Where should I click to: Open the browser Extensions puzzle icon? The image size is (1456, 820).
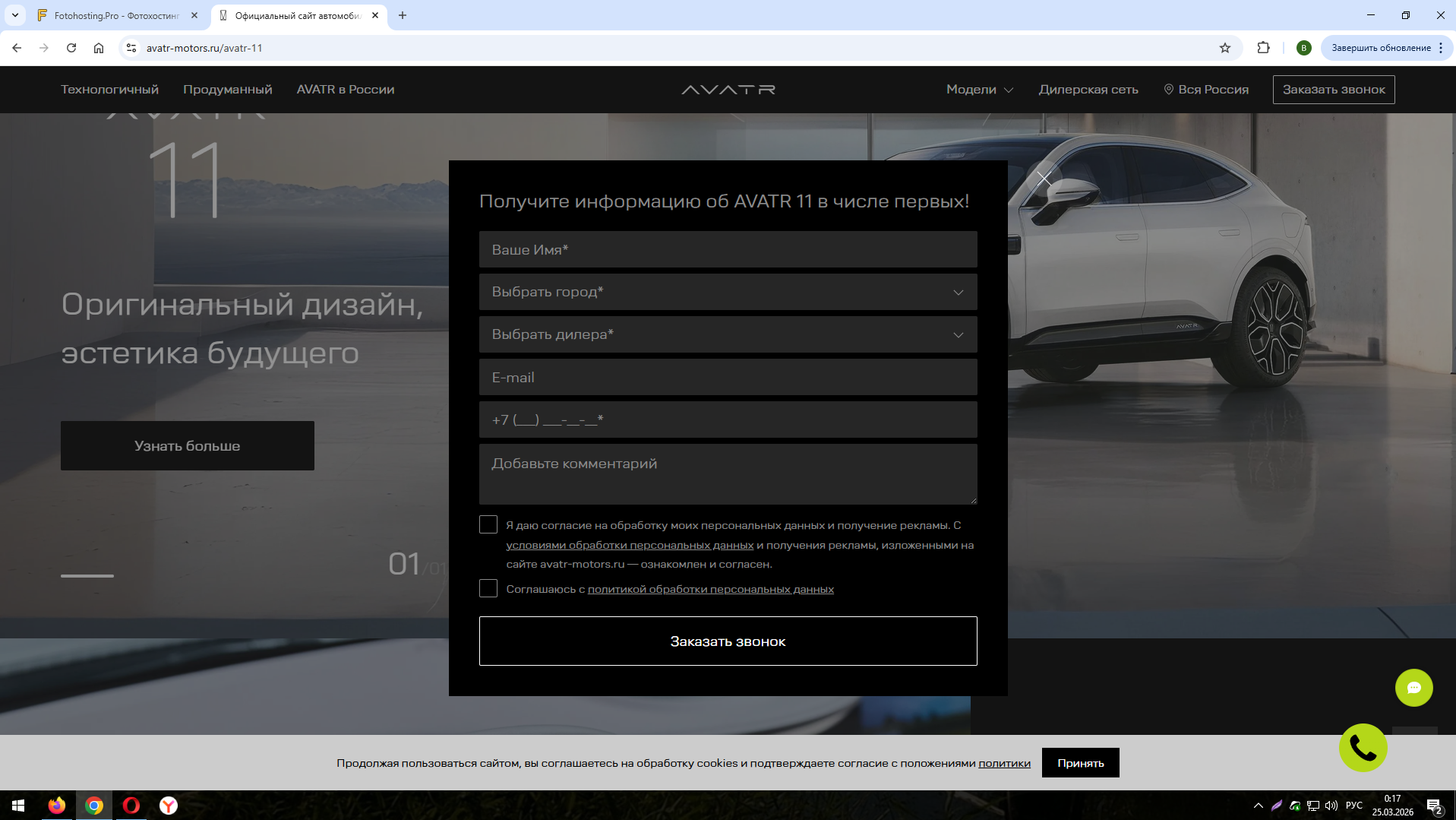point(1263,48)
